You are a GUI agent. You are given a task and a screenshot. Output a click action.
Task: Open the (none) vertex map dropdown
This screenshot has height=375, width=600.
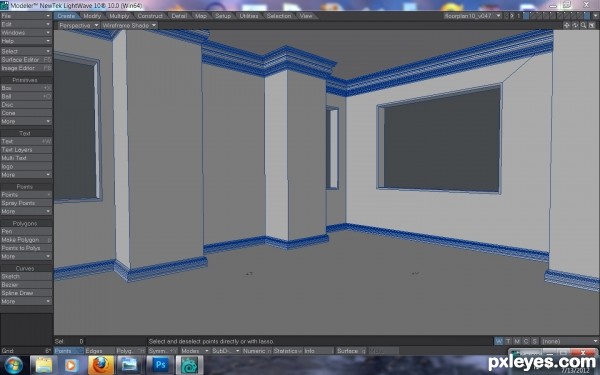coord(570,341)
